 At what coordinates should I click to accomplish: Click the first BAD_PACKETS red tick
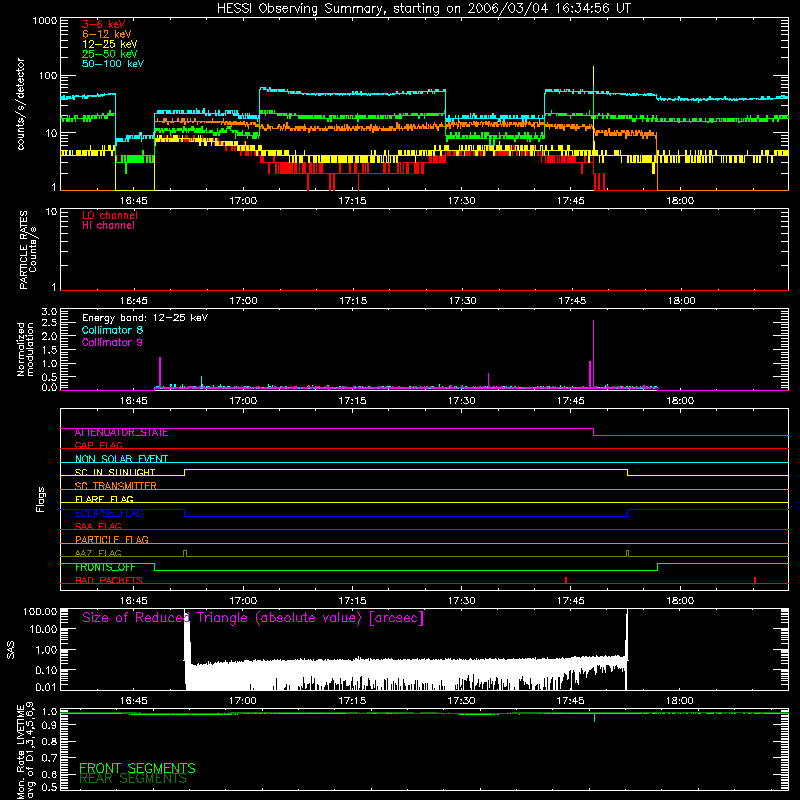point(566,580)
